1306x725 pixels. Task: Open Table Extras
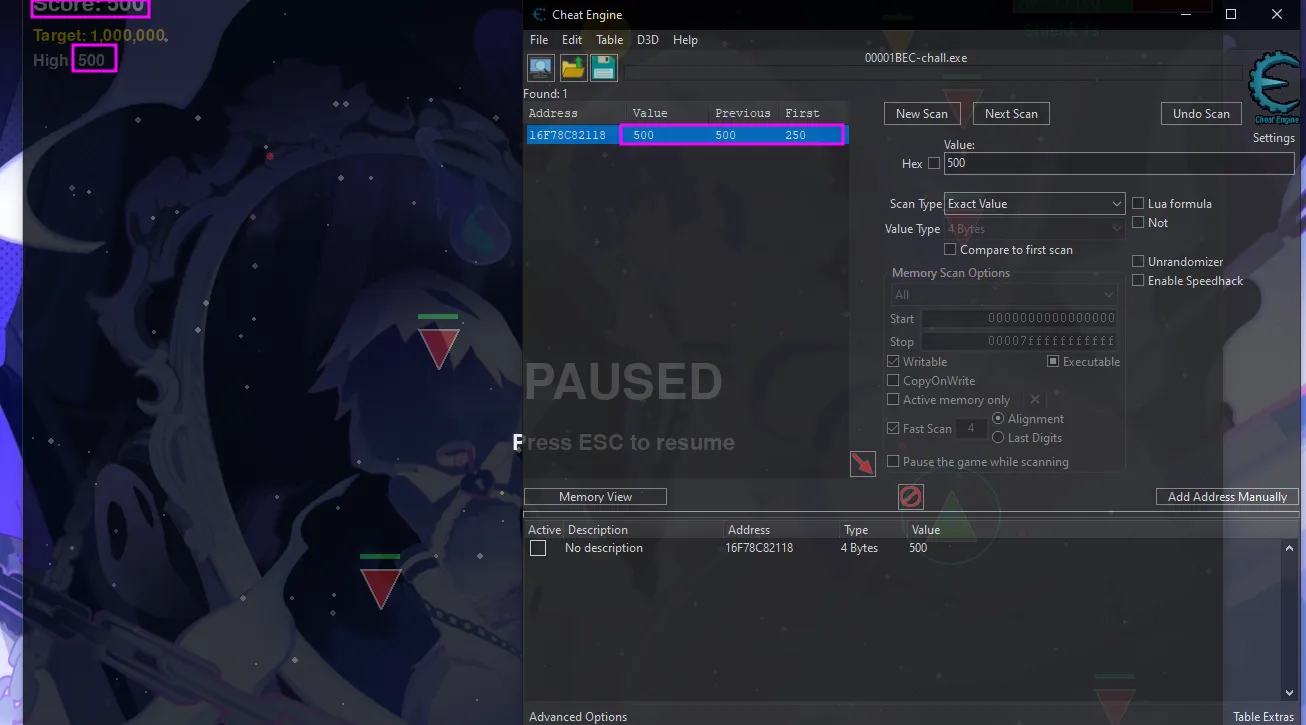click(1264, 717)
